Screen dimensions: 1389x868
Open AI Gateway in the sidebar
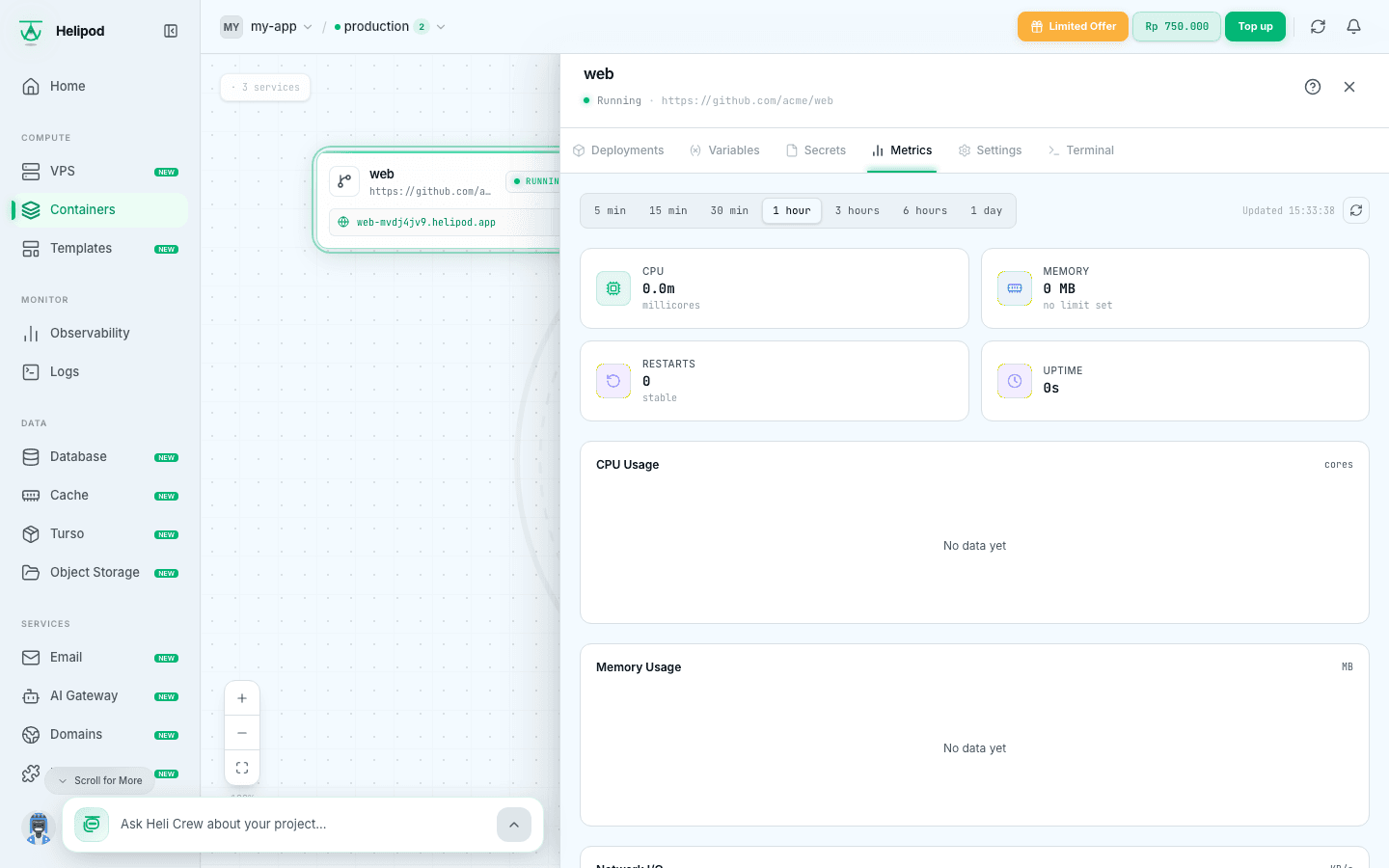tap(99, 695)
